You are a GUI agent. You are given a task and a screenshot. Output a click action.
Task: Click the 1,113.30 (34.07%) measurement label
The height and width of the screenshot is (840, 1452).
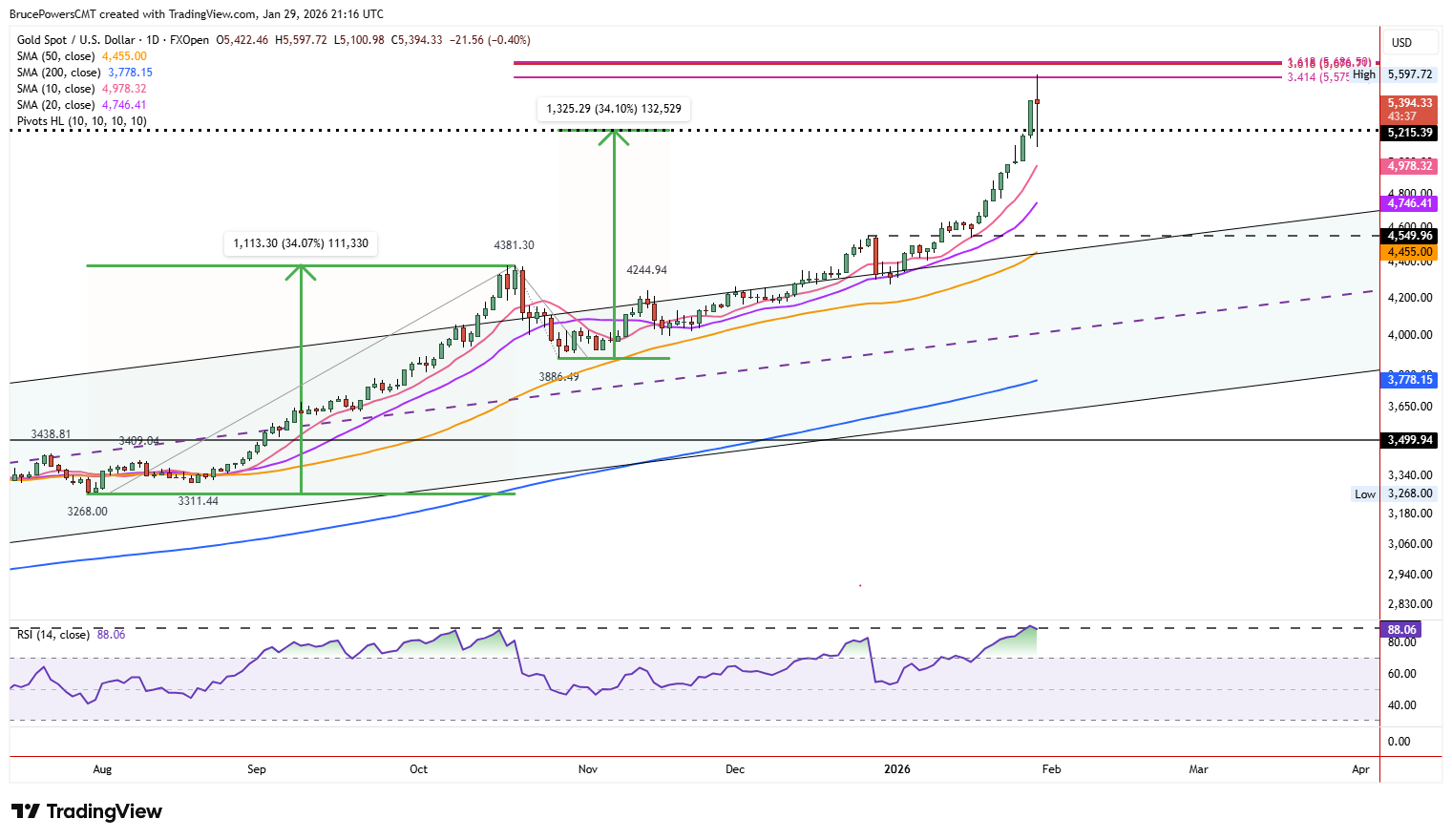pyautogui.click(x=301, y=243)
